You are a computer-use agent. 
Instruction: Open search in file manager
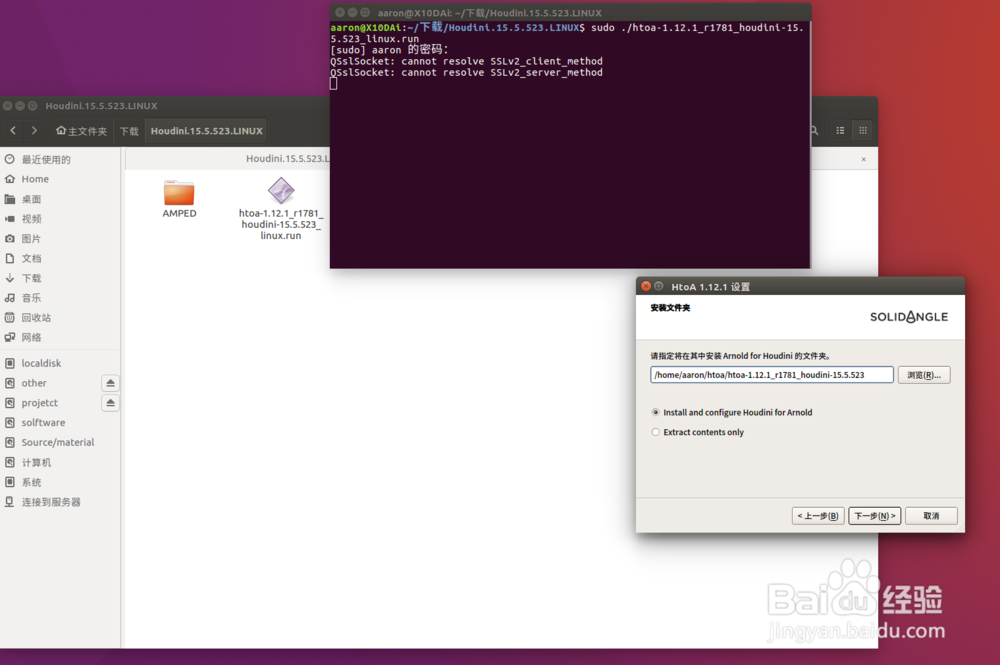coord(814,131)
